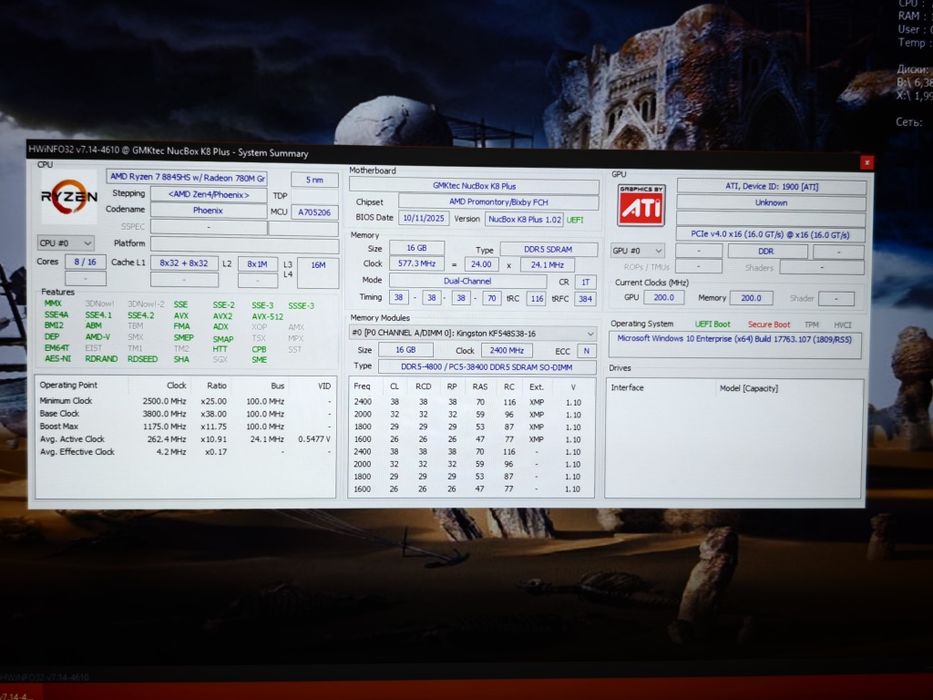Click the tRFC value 384
933x700 pixels.
[586, 299]
